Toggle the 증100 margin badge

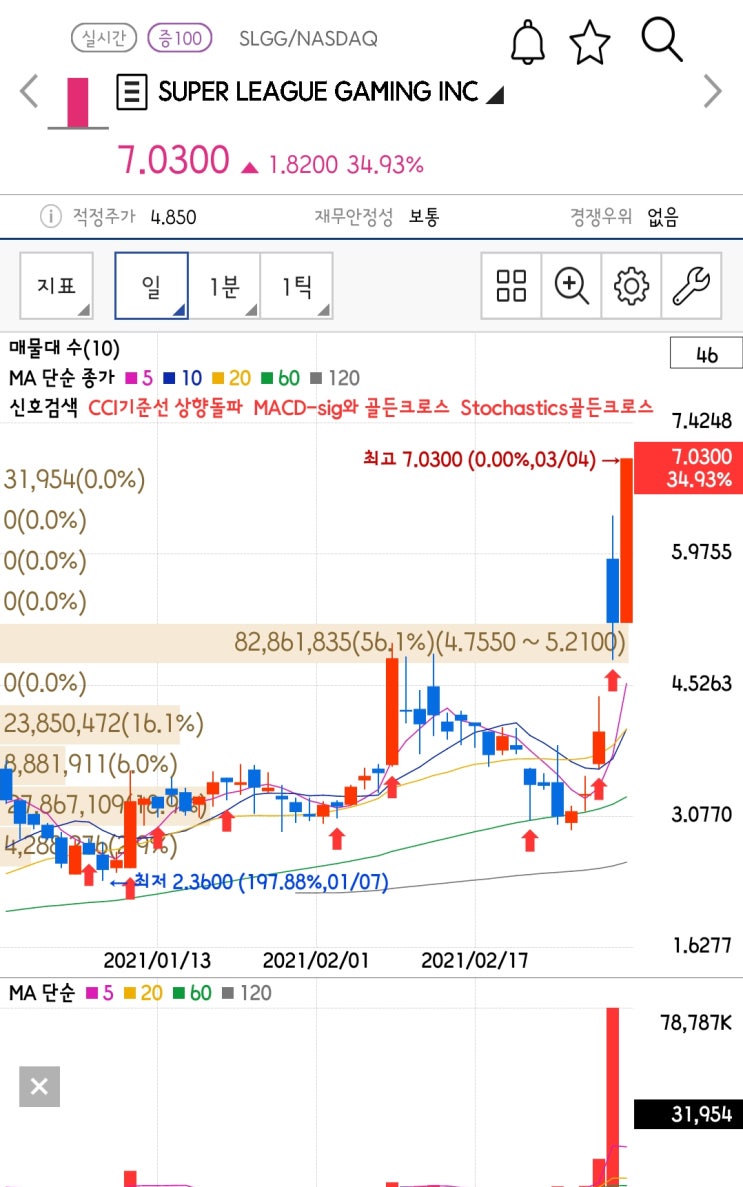180,38
